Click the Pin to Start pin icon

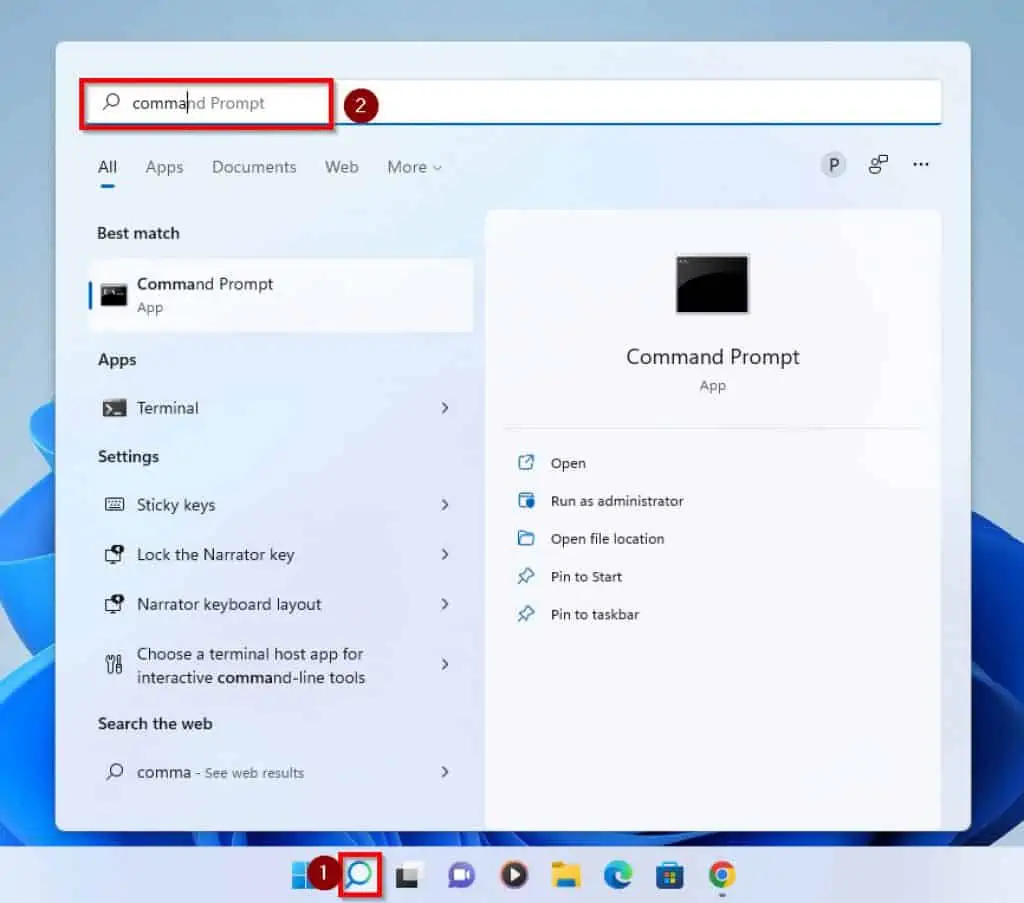tap(526, 576)
